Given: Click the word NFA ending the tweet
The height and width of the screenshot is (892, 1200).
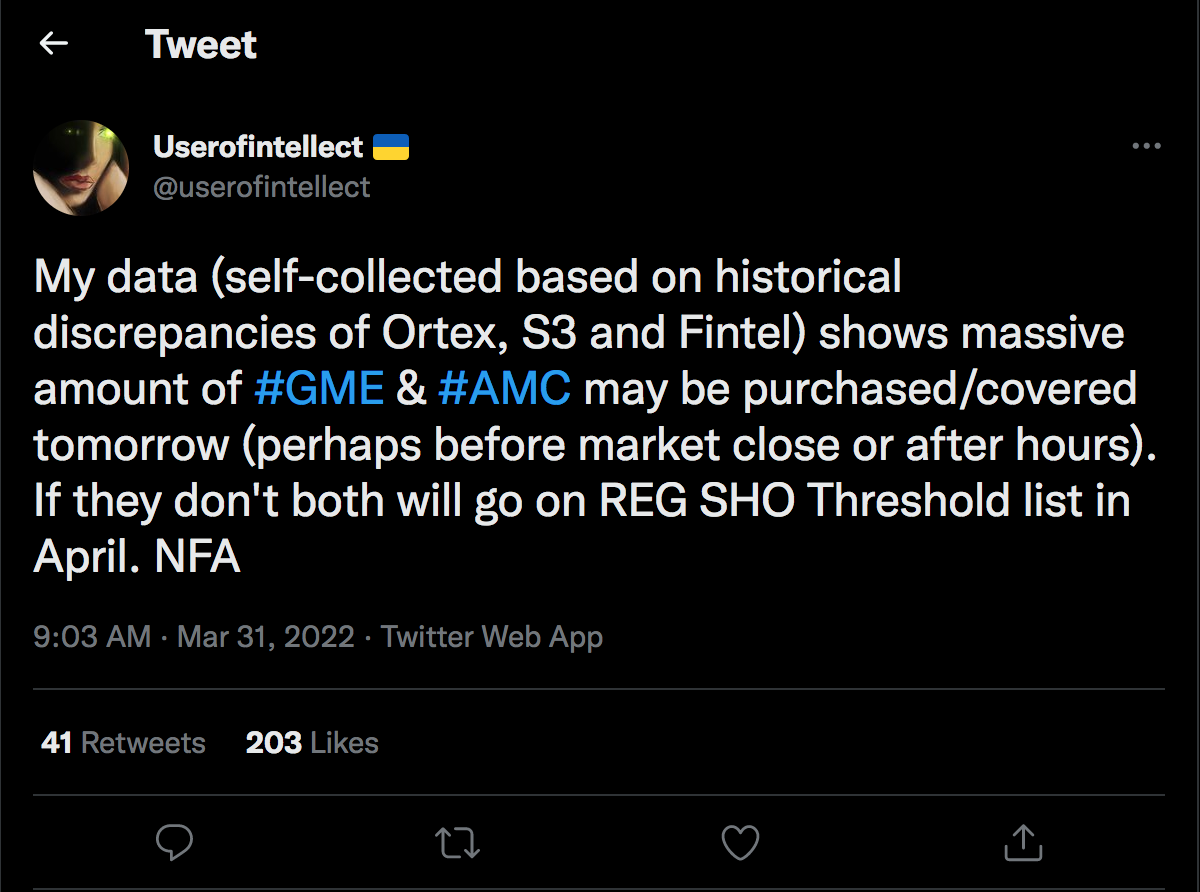Looking at the screenshot, I should coord(198,557).
